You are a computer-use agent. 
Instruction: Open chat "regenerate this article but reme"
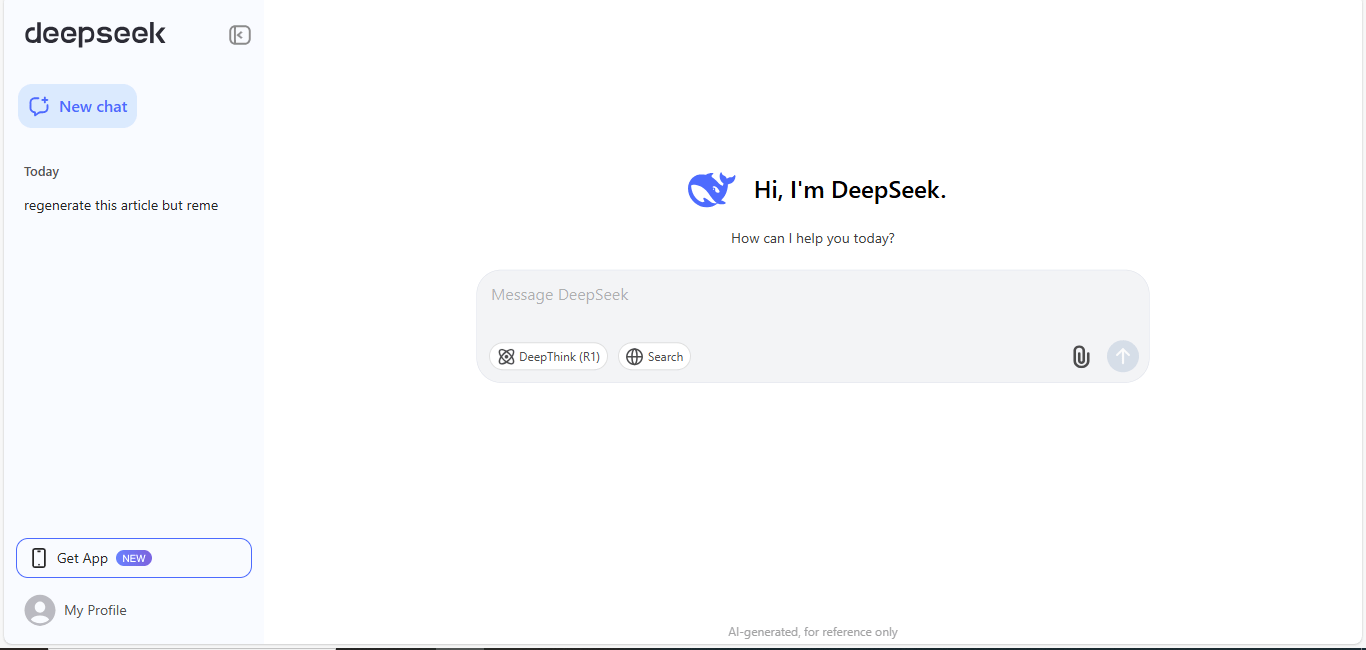pyautogui.click(x=121, y=205)
